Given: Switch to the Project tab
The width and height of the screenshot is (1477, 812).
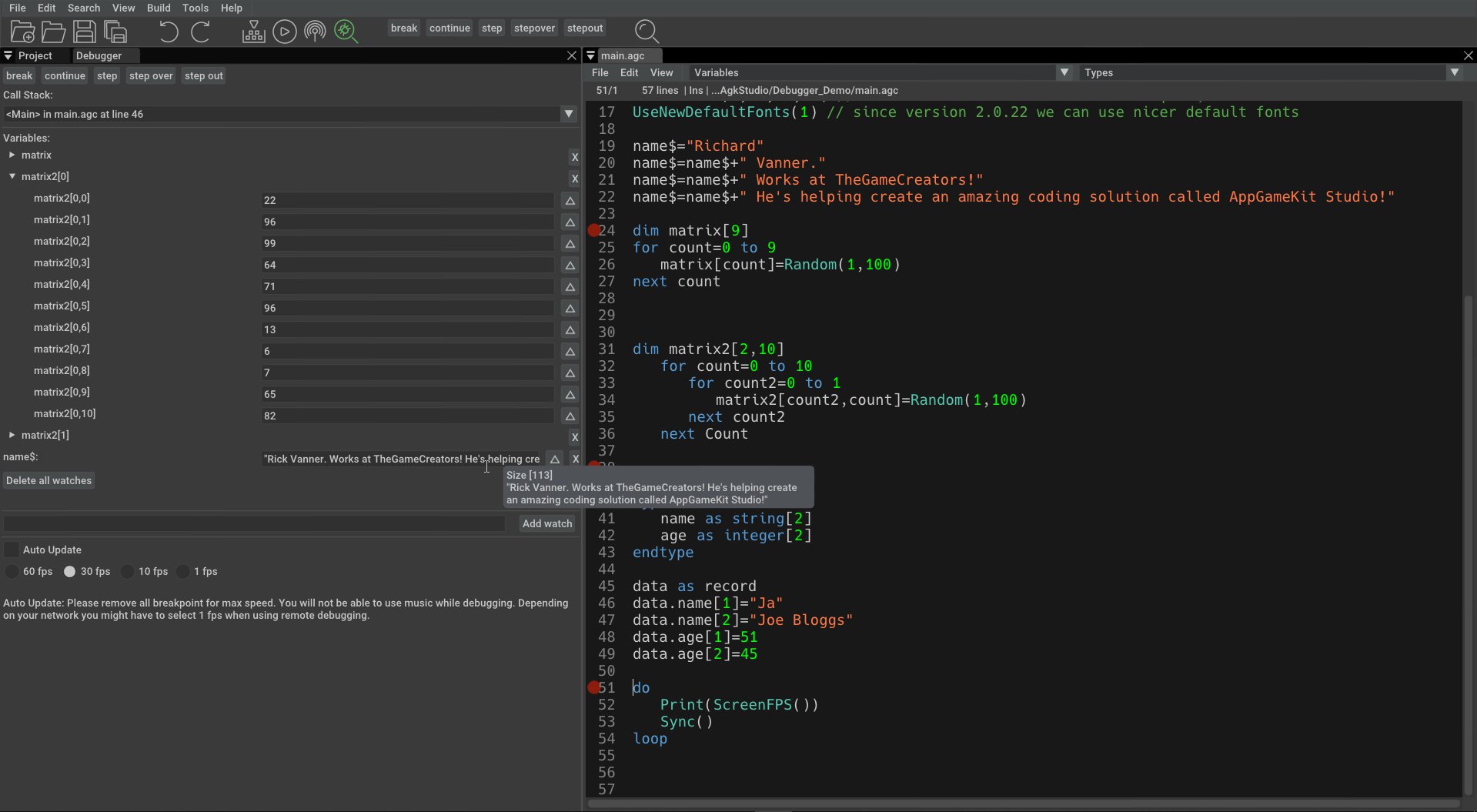Looking at the screenshot, I should tap(33, 55).
